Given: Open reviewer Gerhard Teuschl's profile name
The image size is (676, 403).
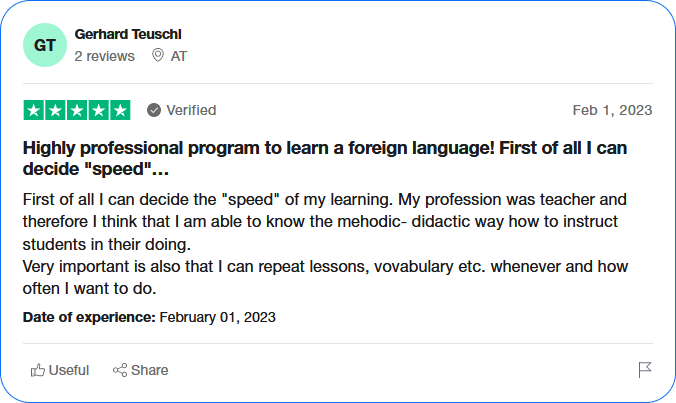Looking at the screenshot, I should (x=128, y=34).
